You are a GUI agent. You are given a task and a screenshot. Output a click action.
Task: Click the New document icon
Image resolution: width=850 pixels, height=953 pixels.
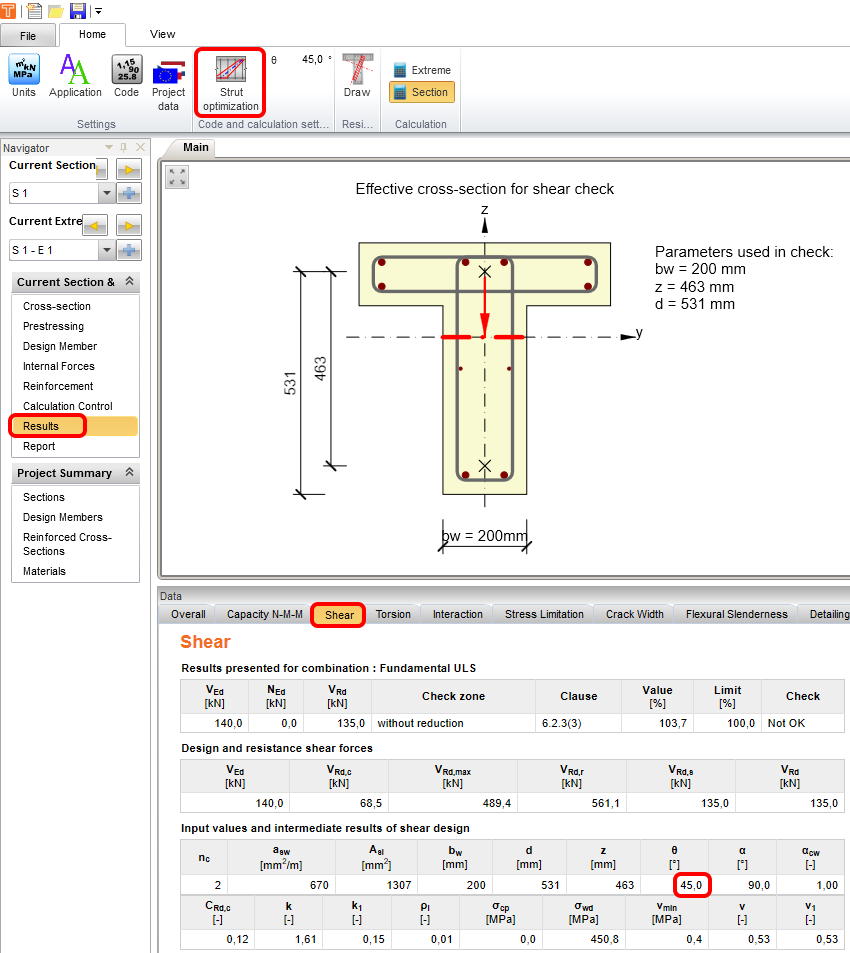click(x=33, y=10)
